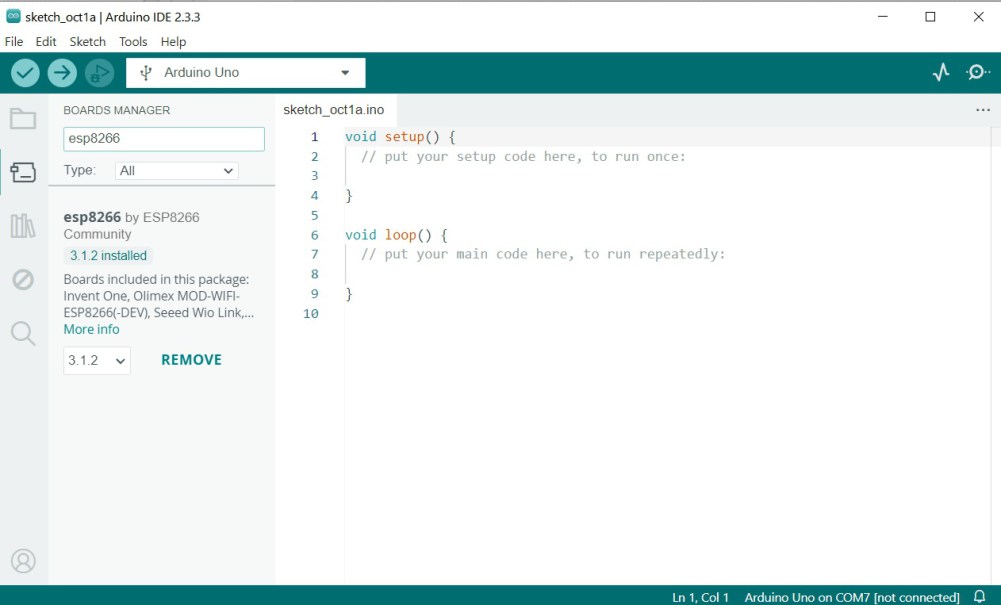1001x605 pixels.
Task: Open the Arduino Uno board selector dropdown
Action: pos(246,73)
